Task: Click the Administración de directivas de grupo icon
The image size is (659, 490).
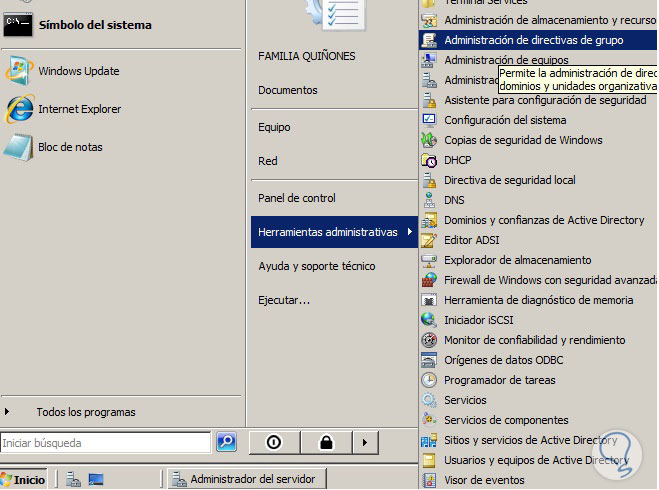Action: point(429,40)
